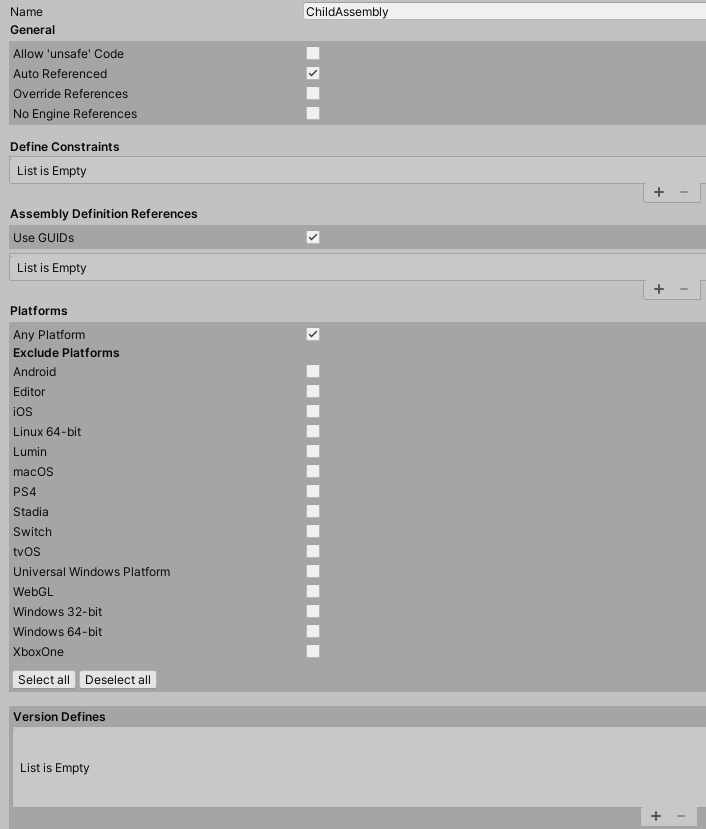The image size is (706, 829).
Task: Click the Platforms section heading
Action: (39, 311)
